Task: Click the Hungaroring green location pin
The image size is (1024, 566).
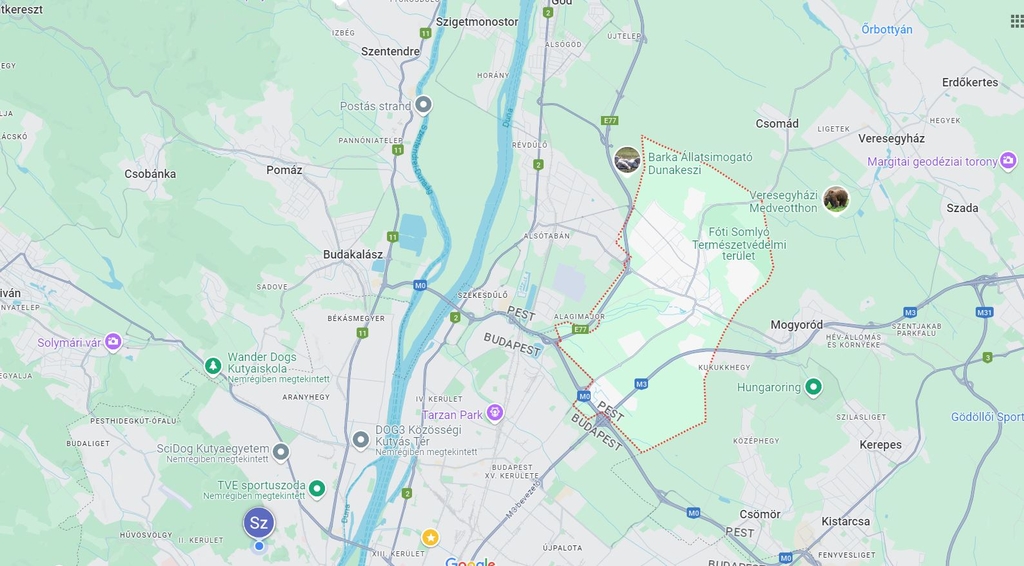Action: coord(813,387)
